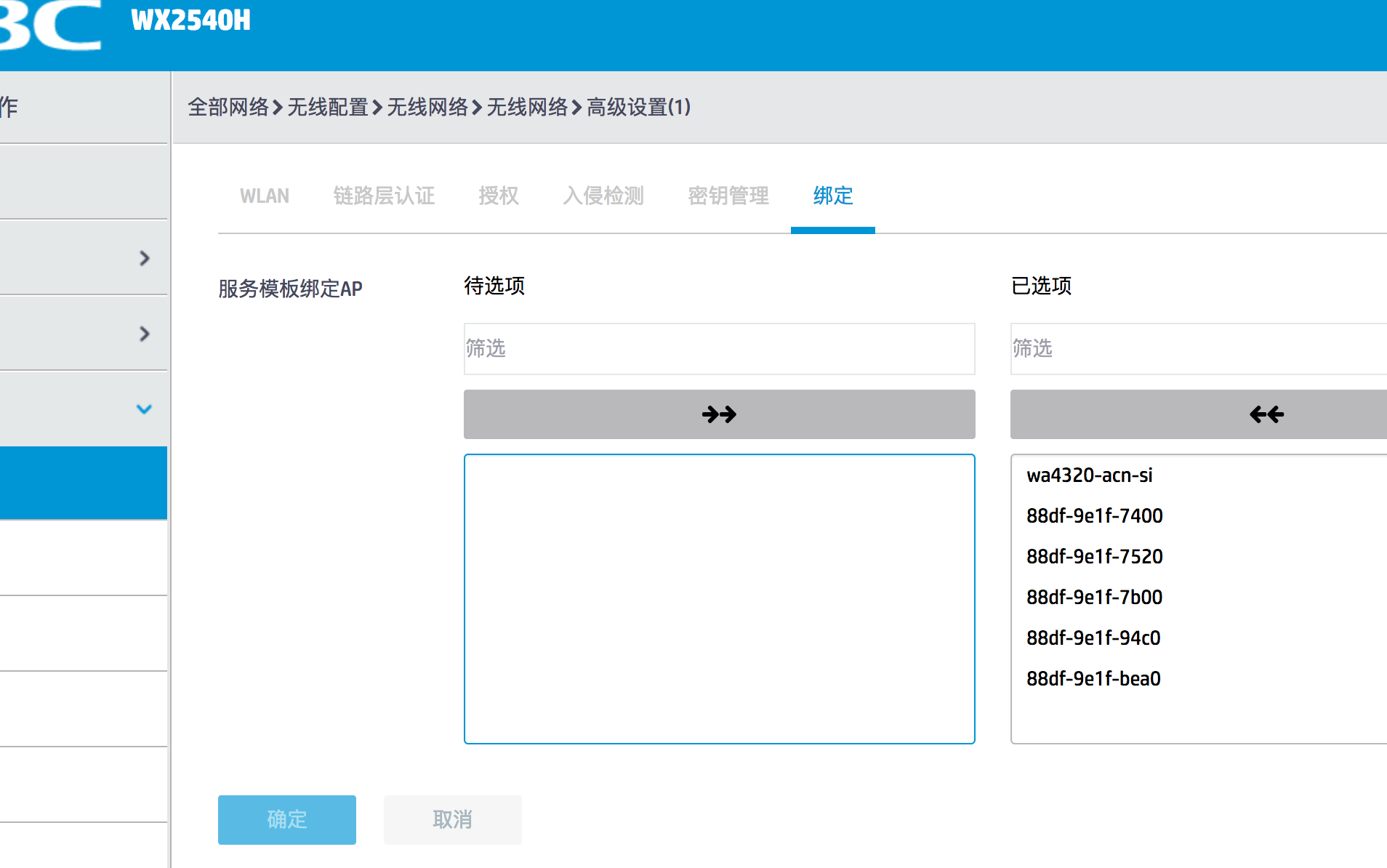
Task: Collapse the sidebar section with down chevron
Action: tap(144, 409)
